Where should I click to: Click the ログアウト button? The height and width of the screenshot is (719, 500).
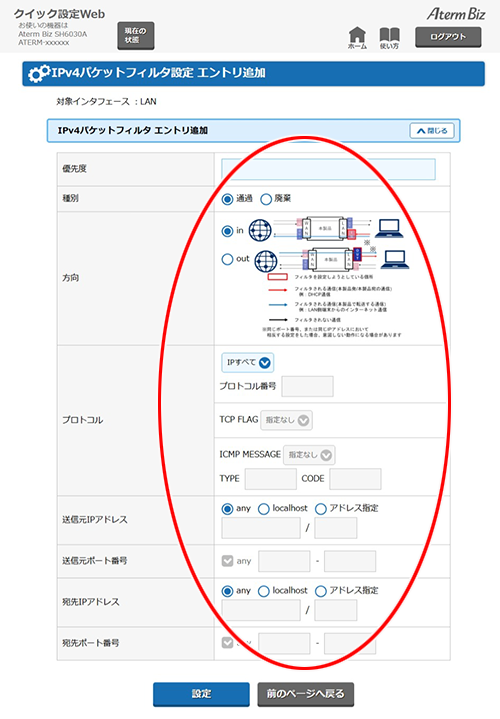coord(448,37)
